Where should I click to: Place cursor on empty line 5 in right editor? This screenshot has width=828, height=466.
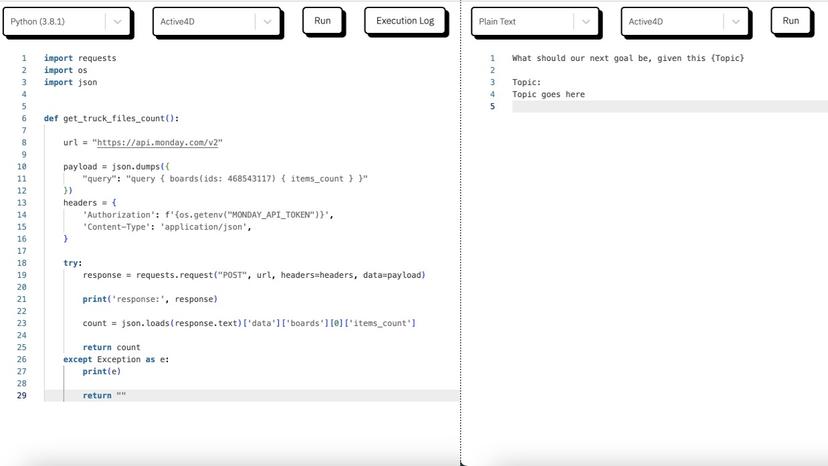point(660,107)
